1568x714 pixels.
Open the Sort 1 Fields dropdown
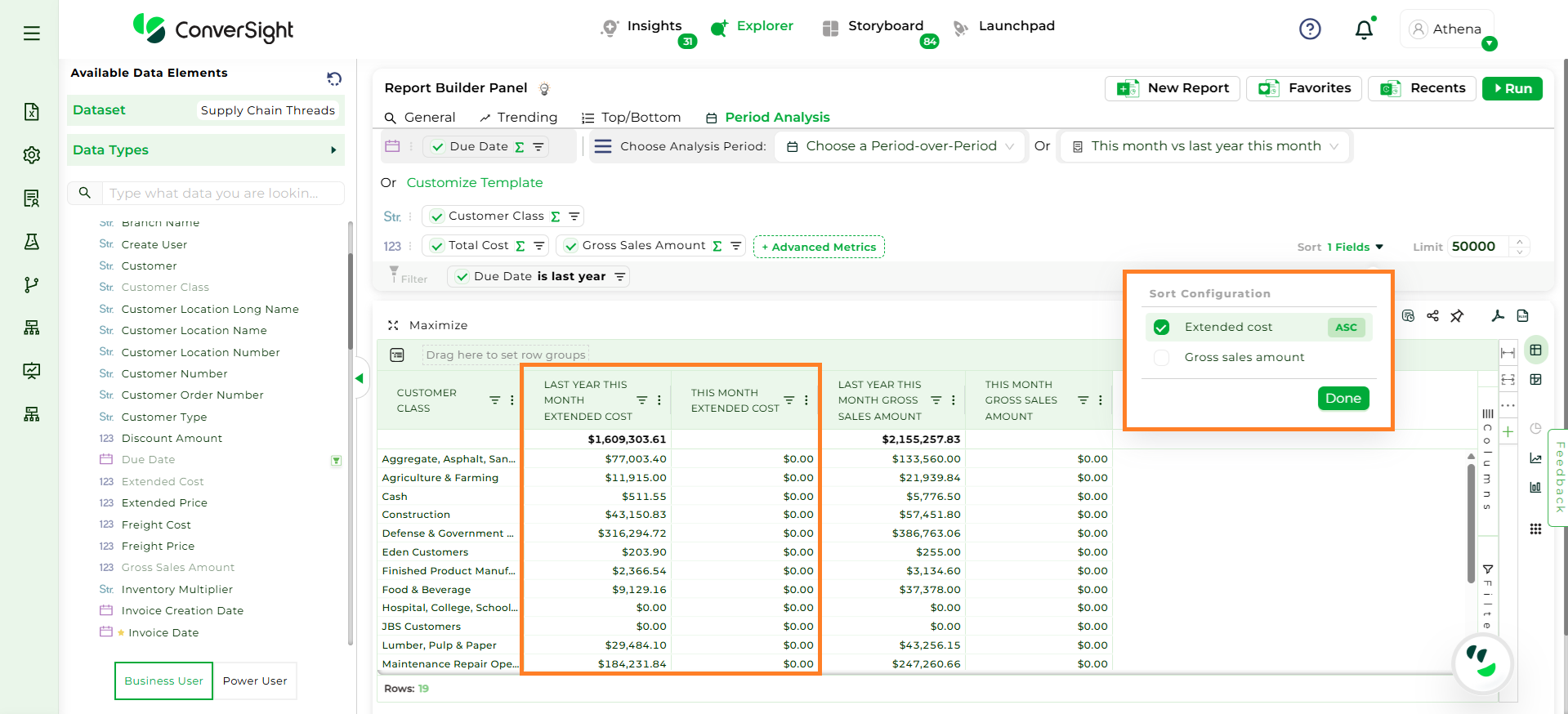[1354, 247]
